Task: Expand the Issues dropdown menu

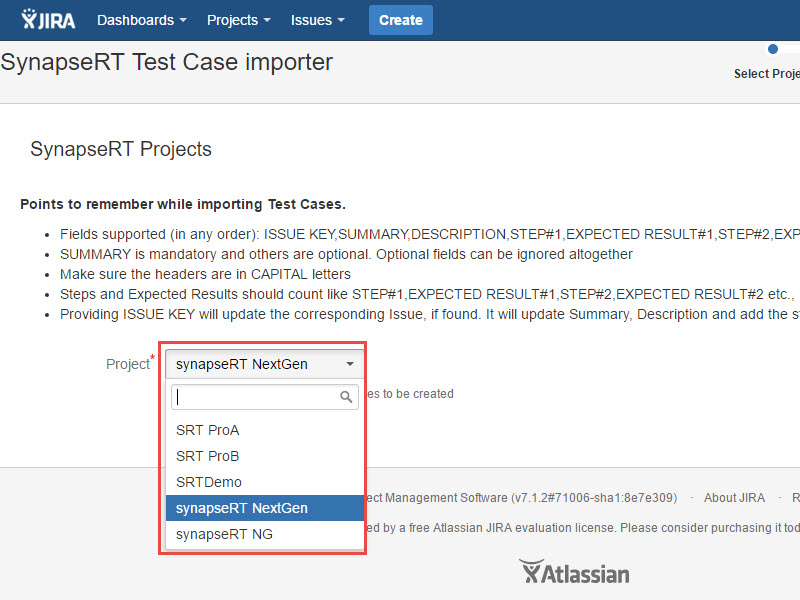Action: coord(317,20)
